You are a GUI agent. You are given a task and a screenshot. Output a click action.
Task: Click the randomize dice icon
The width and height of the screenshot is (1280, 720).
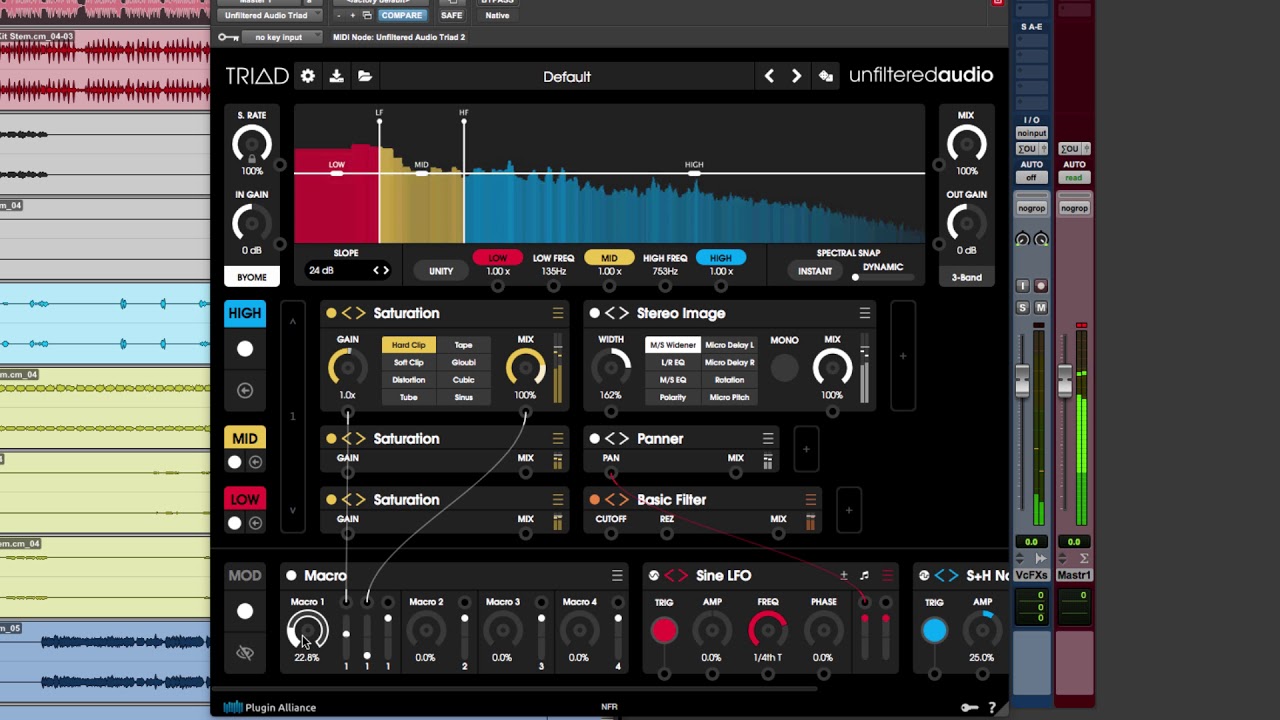pos(826,76)
